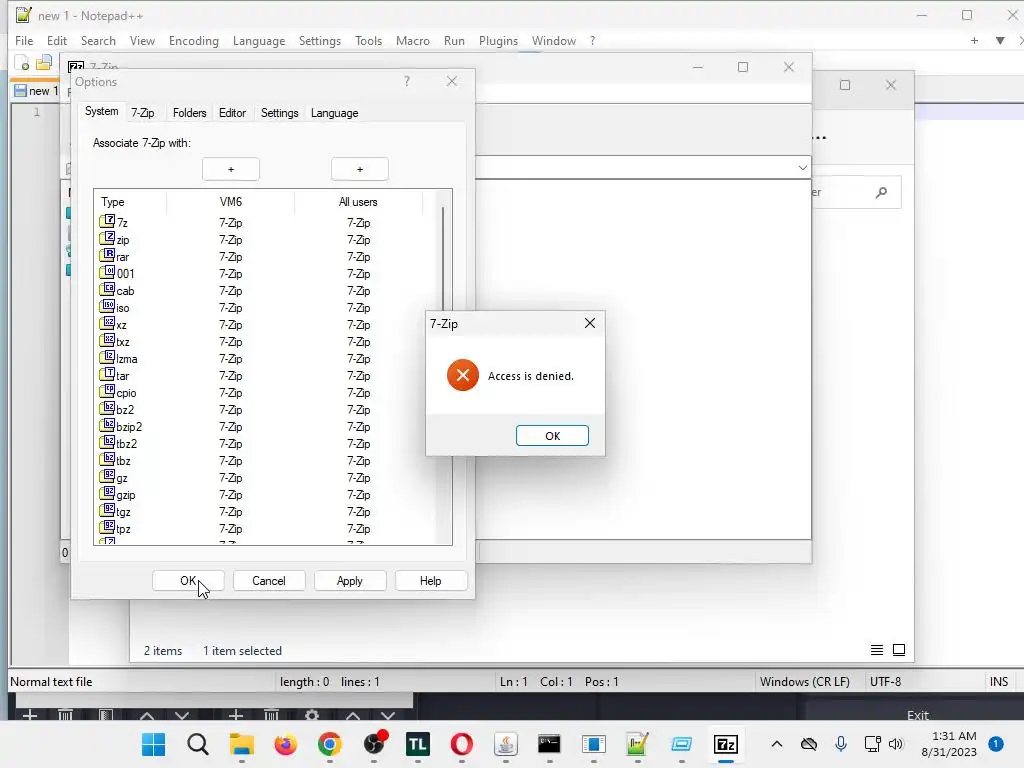The width and height of the screenshot is (1024, 768).
Task: Click the plus button above All users column
Action: pyautogui.click(x=360, y=169)
